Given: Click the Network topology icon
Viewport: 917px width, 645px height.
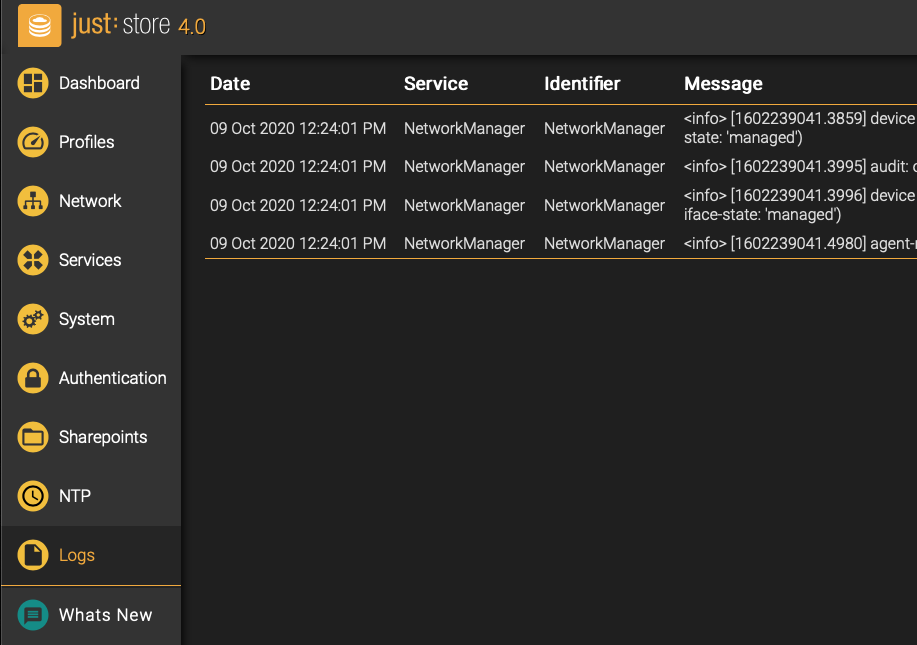Looking at the screenshot, I should 33,201.
